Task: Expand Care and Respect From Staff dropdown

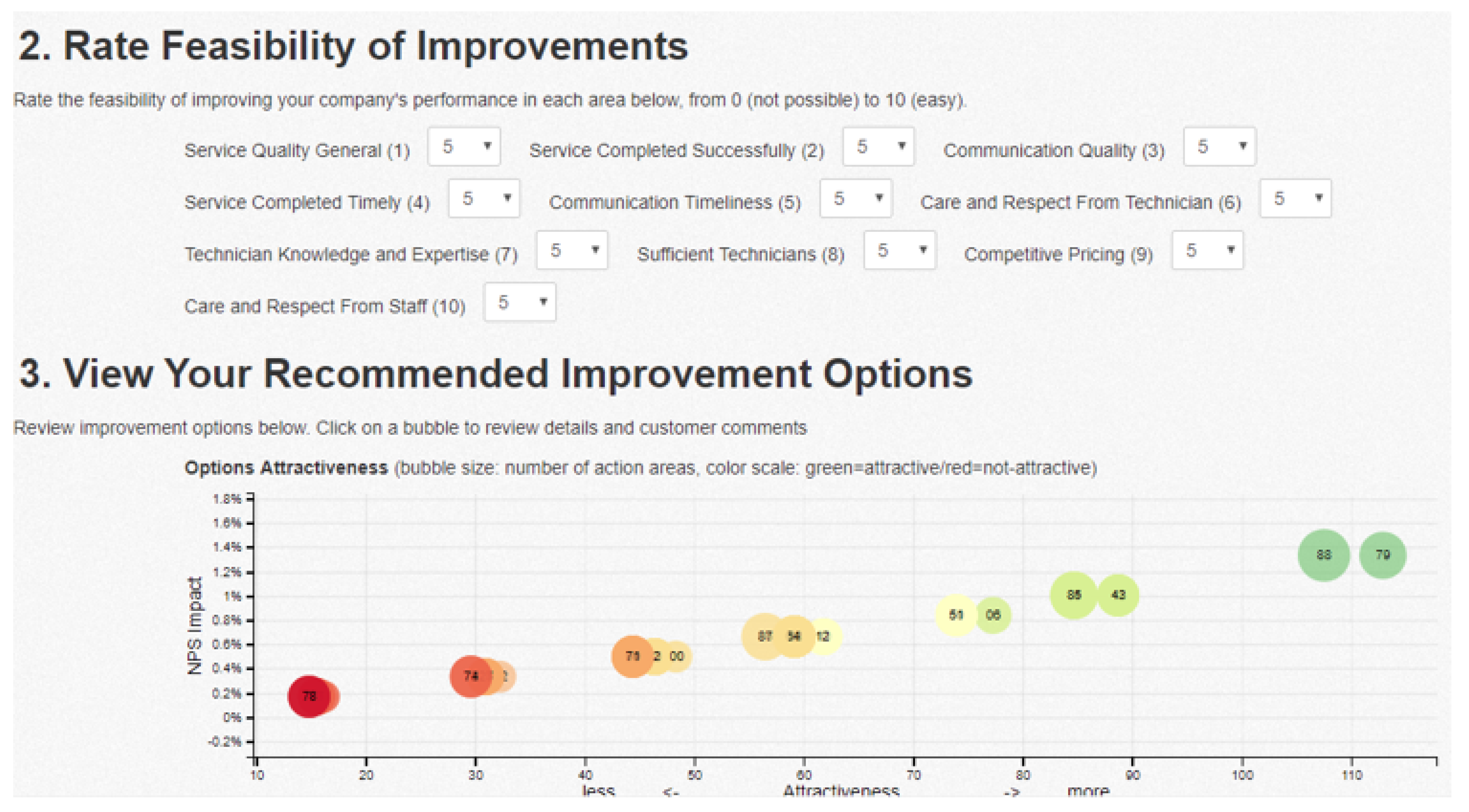Action: click(x=519, y=303)
